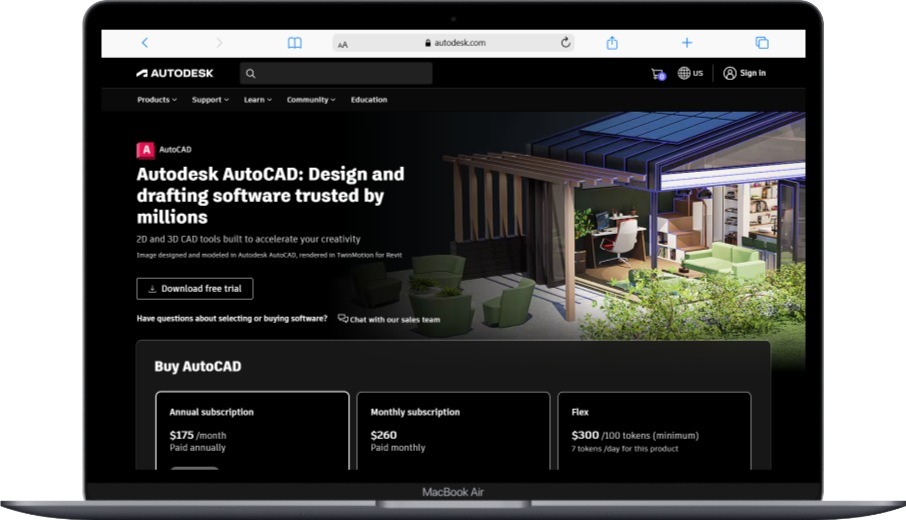
Task: Click Download free trial button
Action: 195,289
